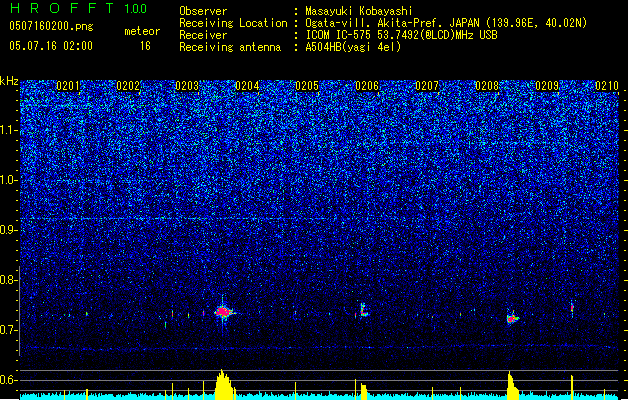The width and height of the screenshot is (629, 400).
Task: Select the file name 0507160200.png
Action: click(51, 26)
